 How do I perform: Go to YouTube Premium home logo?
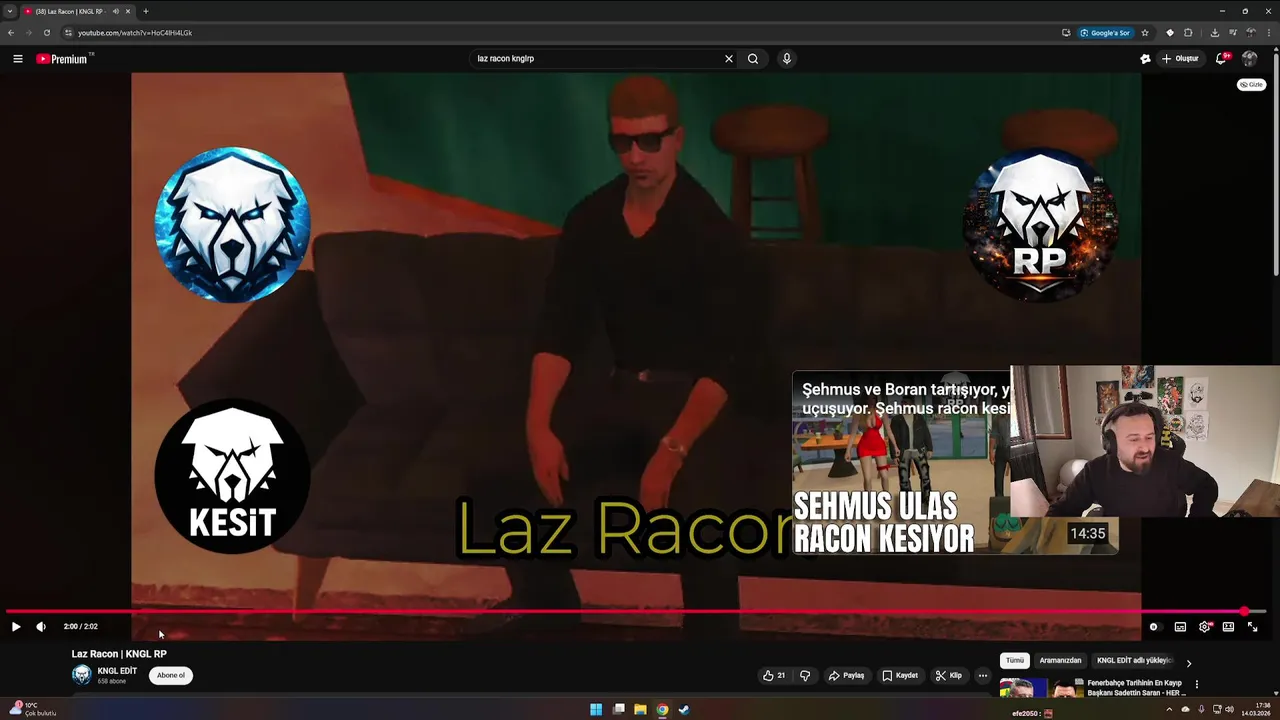point(62,59)
